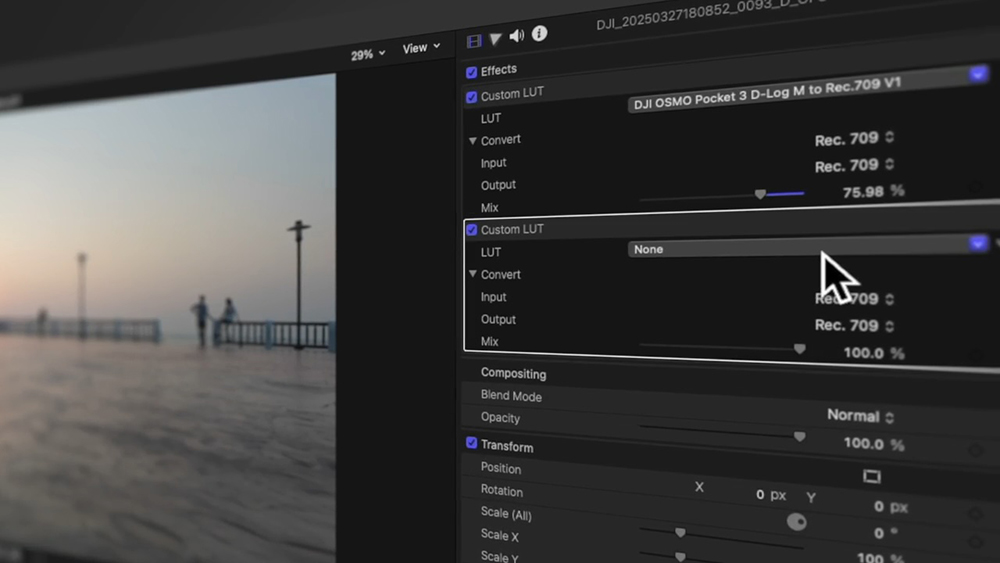The height and width of the screenshot is (563, 1000).
Task: Click the Mix slider at 100.0 % in second LUT
Action: [800, 349]
